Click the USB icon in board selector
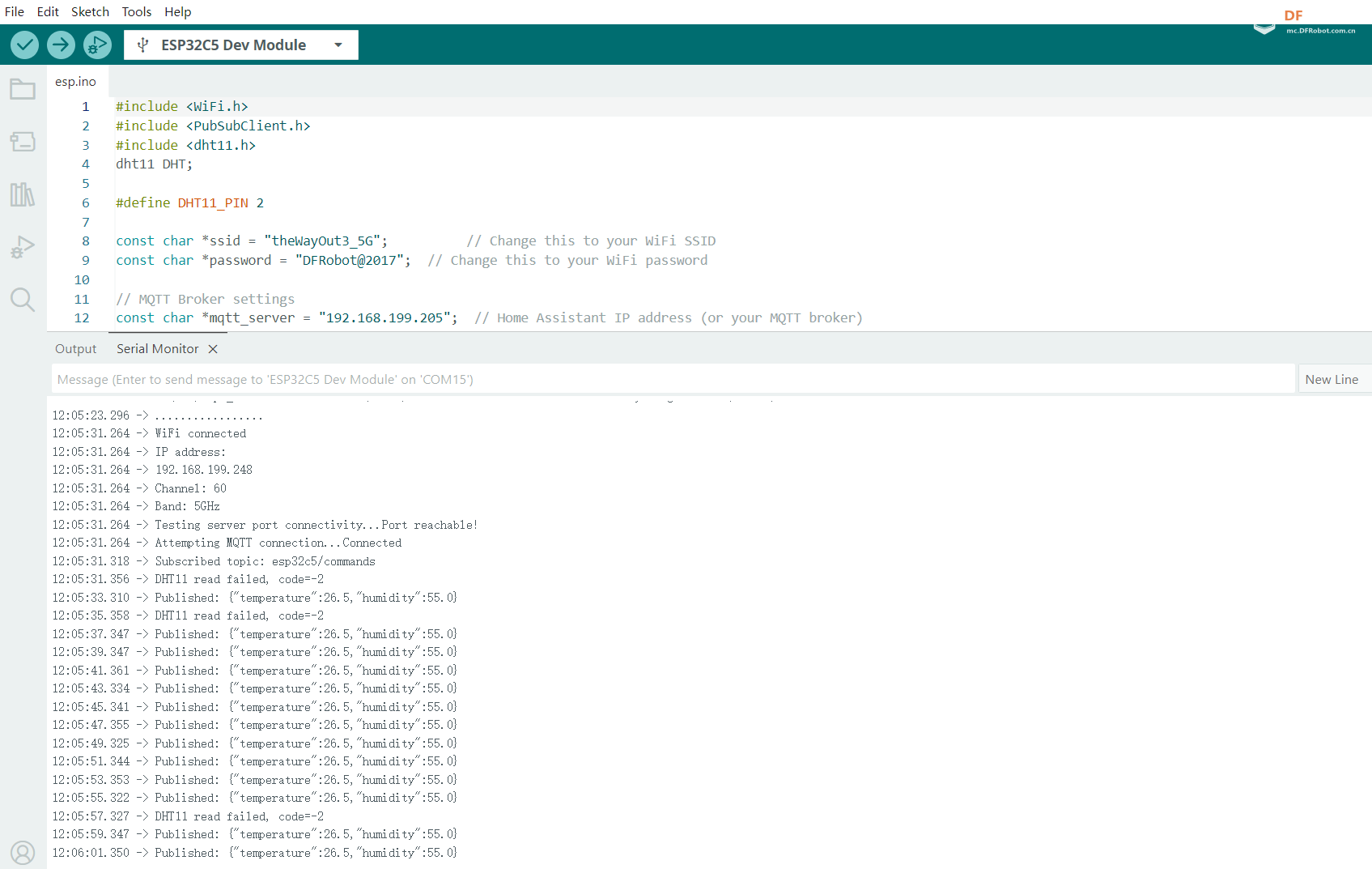 point(142,45)
